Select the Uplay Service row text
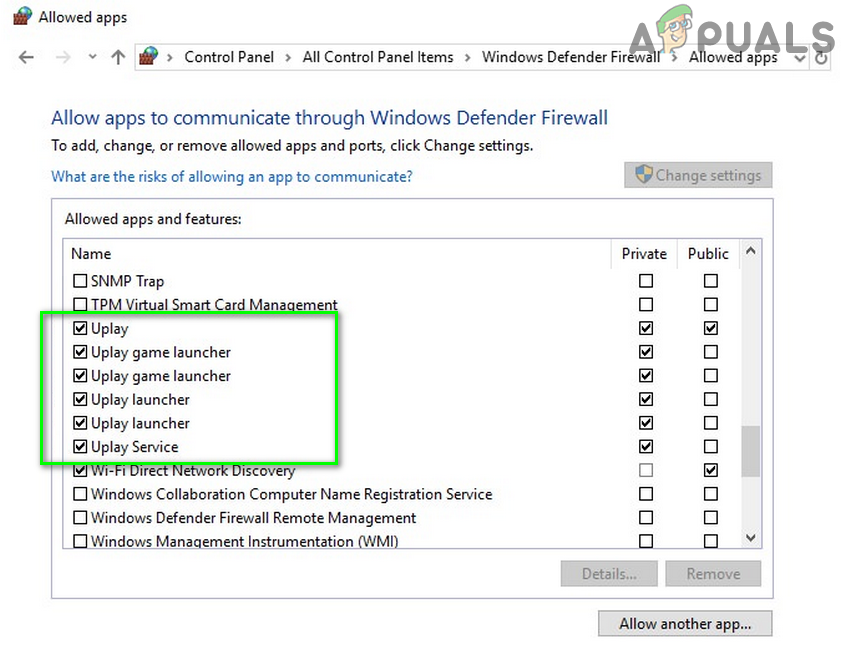This screenshot has height=650, width=841. [135, 447]
